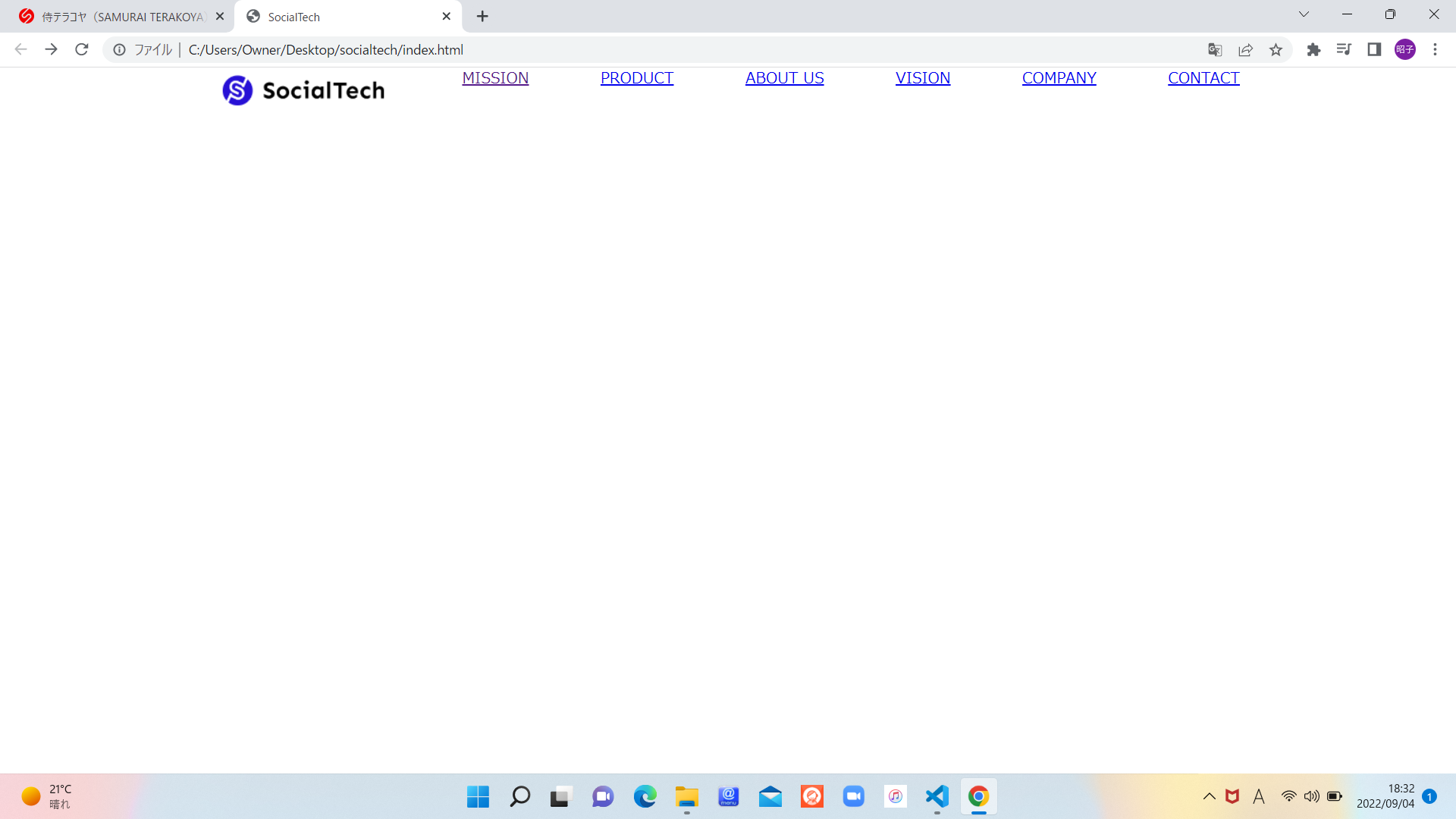Open Visual Studio Code from the taskbar

937,796
